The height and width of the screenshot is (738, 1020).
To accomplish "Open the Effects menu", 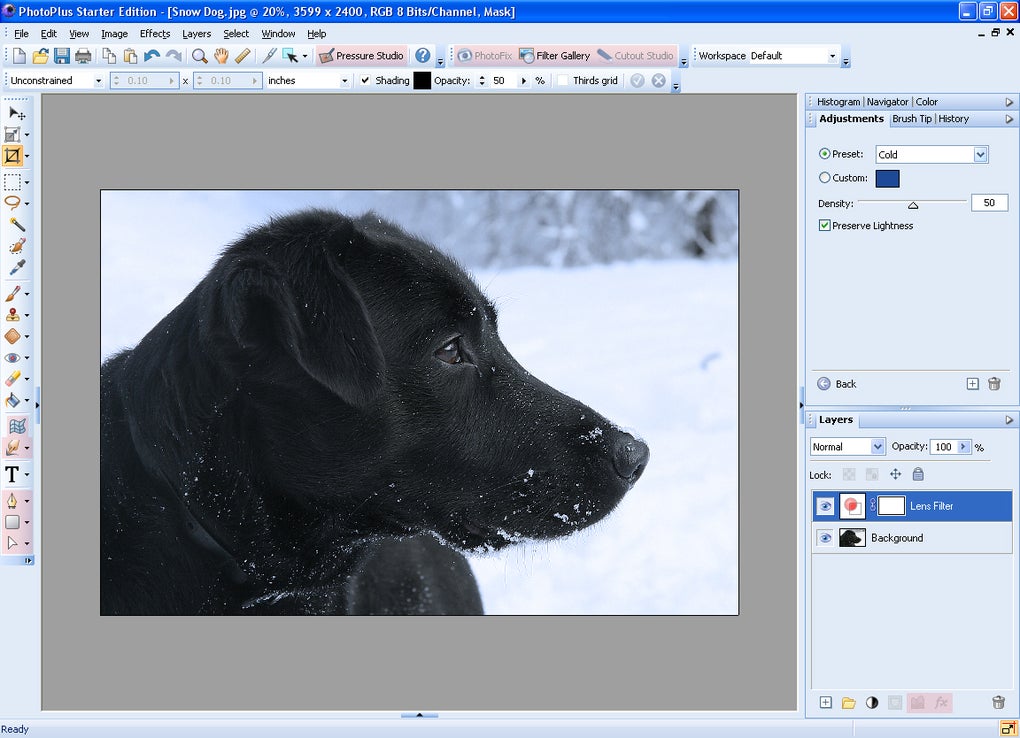I will pyautogui.click(x=155, y=34).
